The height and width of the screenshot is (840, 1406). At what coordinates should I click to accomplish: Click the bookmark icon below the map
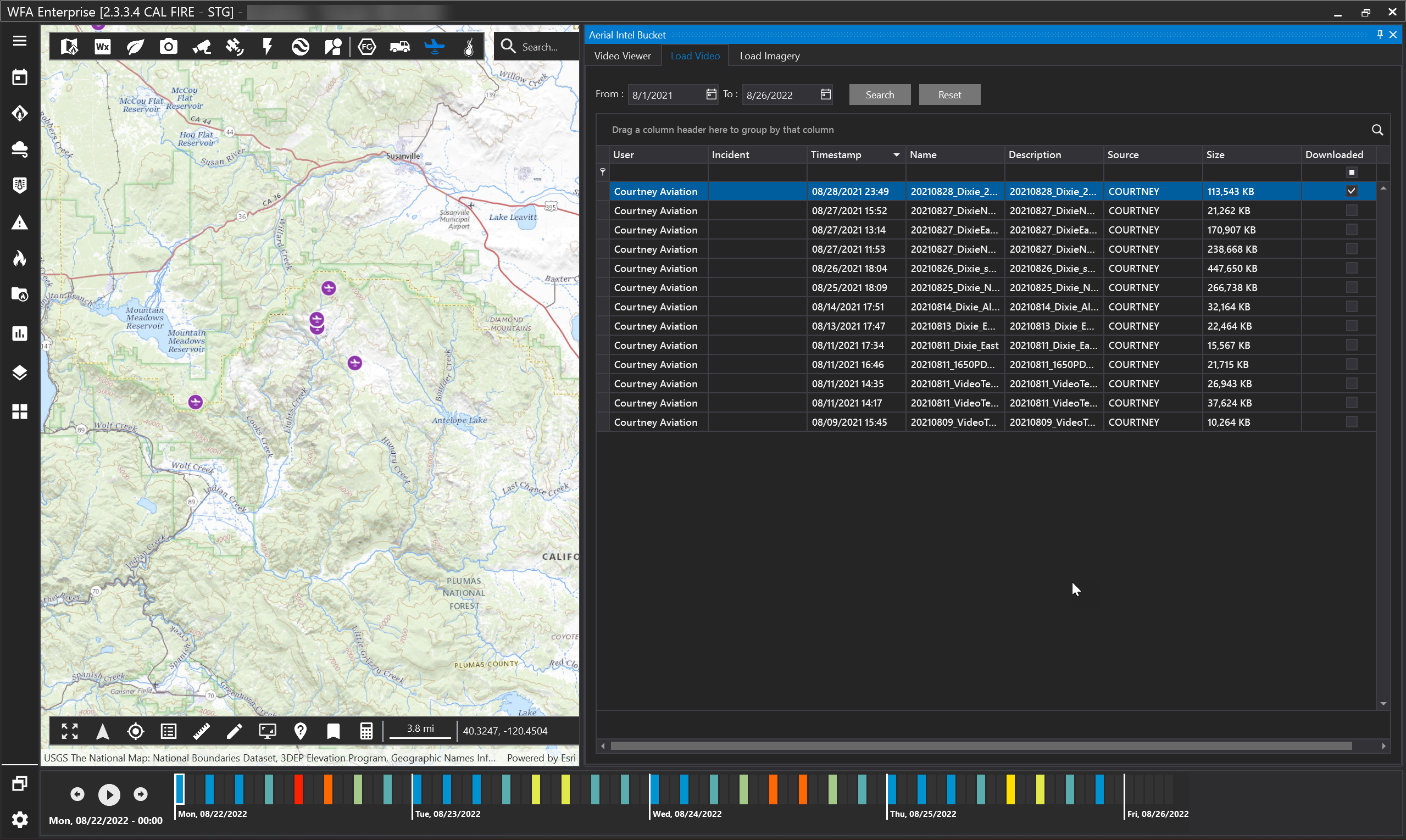[x=334, y=731]
